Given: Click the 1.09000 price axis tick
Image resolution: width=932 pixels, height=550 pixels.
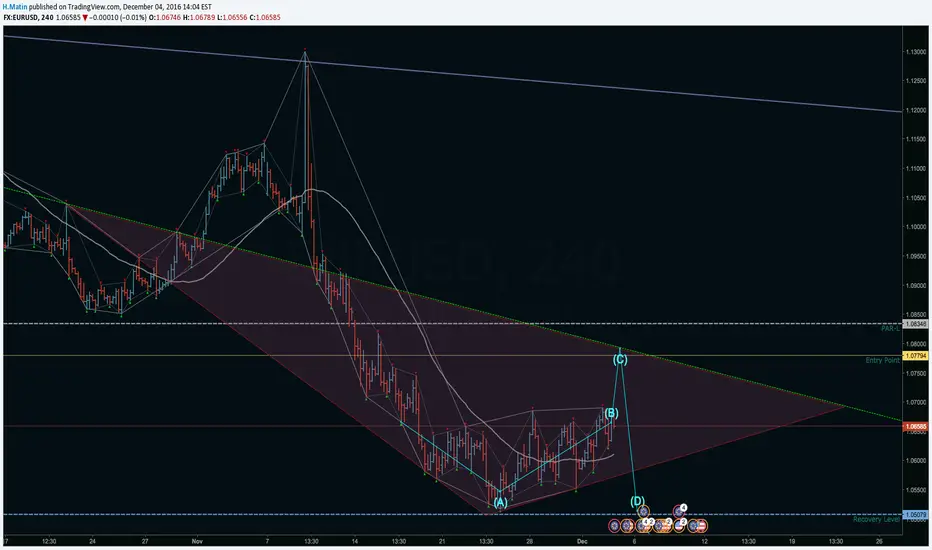Looking at the screenshot, I should (x=916, y=285).
